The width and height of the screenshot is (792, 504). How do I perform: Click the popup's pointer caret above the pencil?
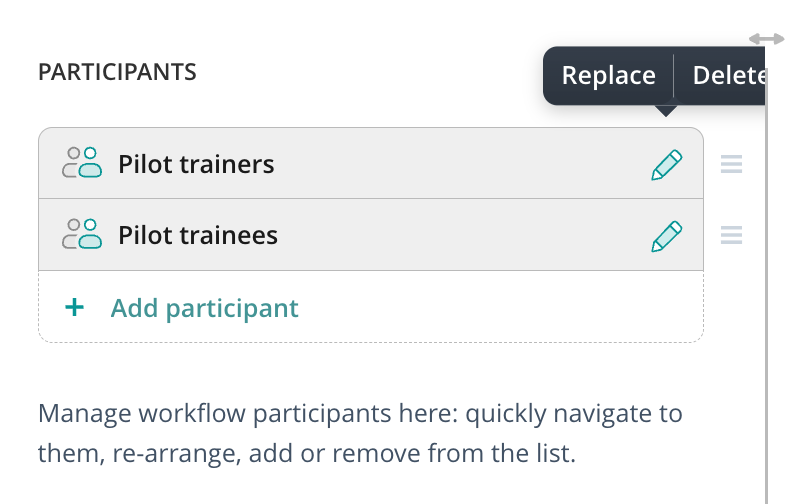click(x=666, y=111)
